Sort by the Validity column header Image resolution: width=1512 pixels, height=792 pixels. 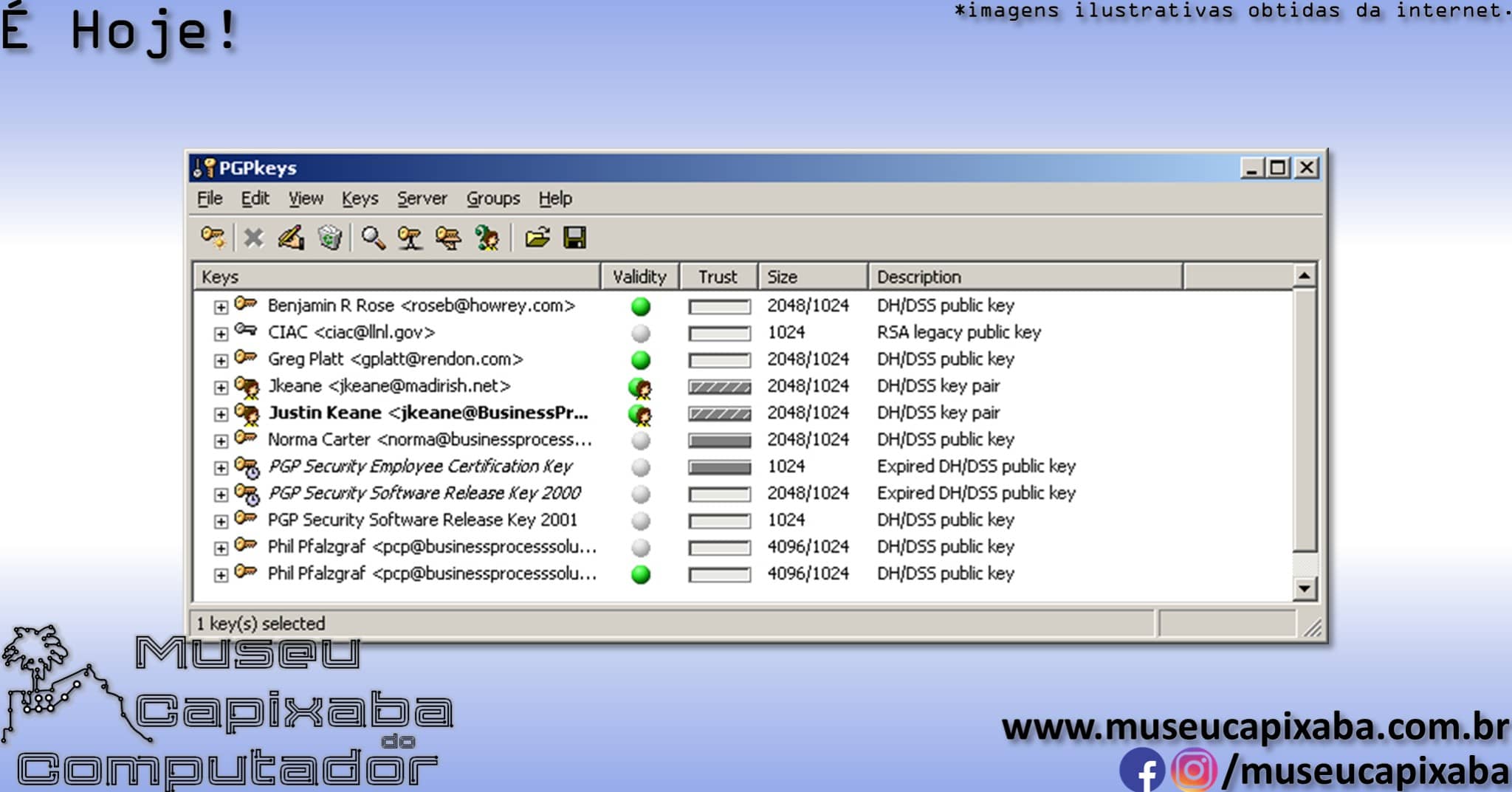[x=640, y=277]
